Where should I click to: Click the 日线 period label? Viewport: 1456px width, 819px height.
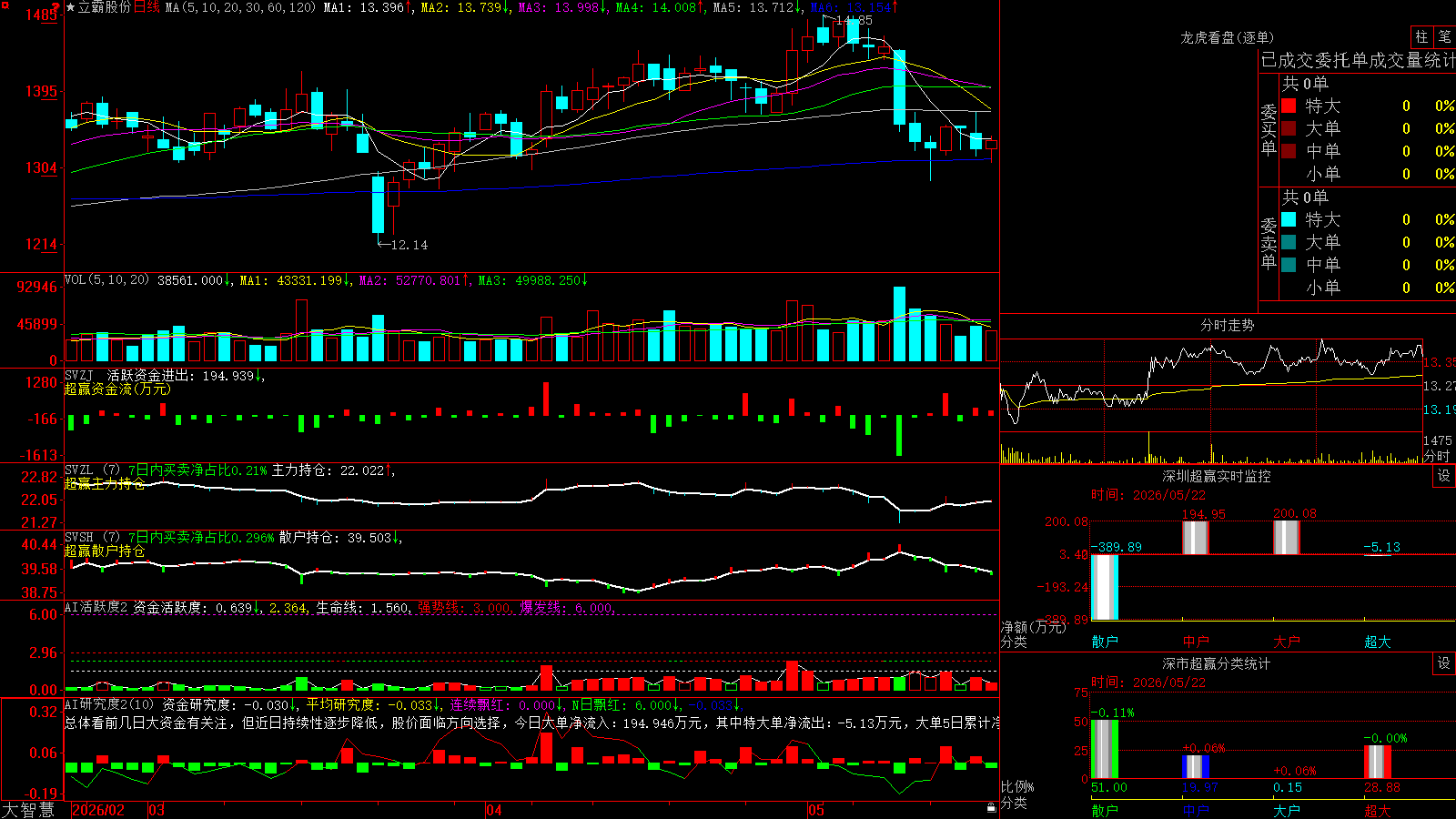(x=147, y=7)
